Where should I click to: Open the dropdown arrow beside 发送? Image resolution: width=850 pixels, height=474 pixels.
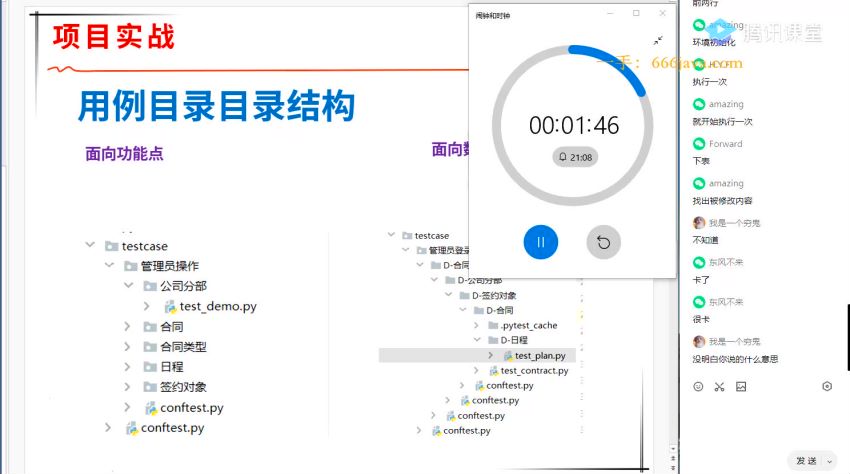pyautogui.click(x=830, y=461)
